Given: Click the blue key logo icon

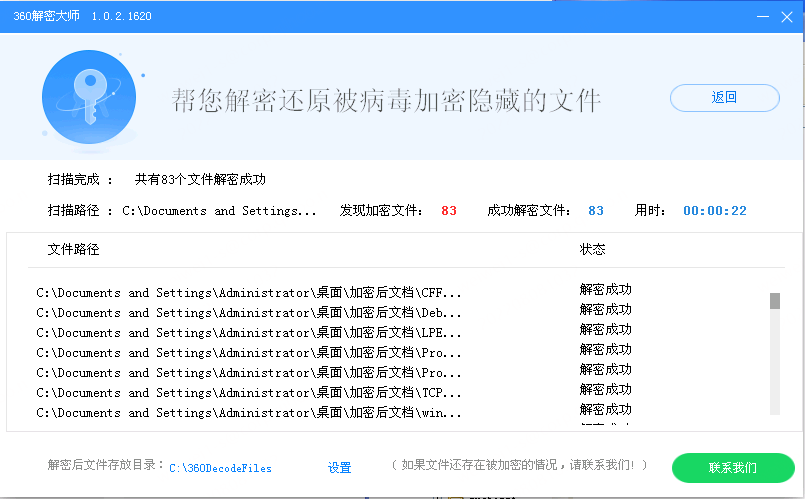Looking at the screenshot, I should pyautogui.click(x=89, y=97).
